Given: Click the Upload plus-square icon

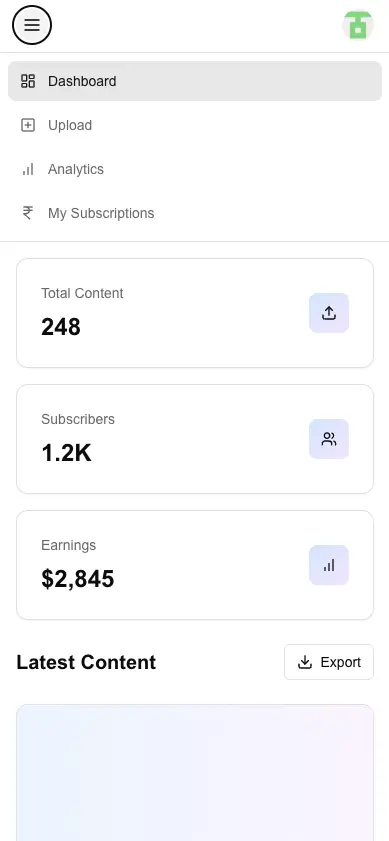Looking at the screenshot, I should coord(28,125).
